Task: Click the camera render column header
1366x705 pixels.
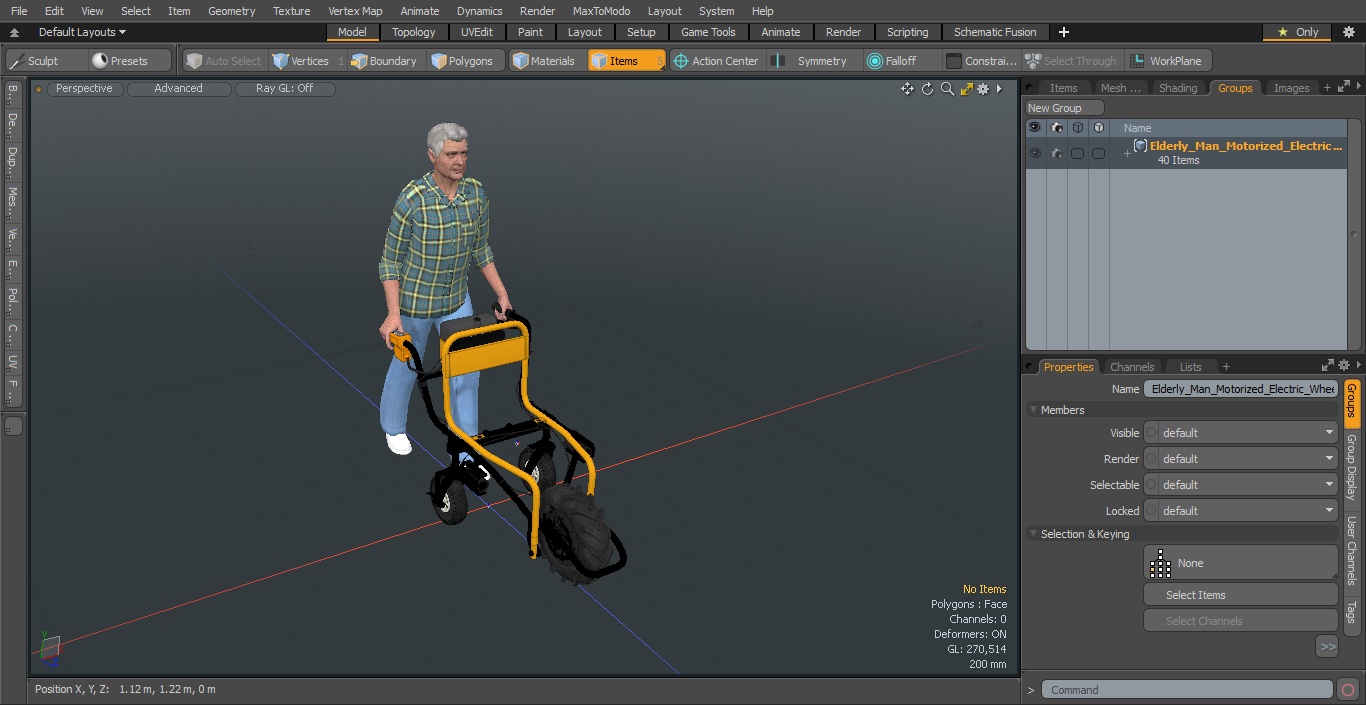Action: (x=1057, y=128)
